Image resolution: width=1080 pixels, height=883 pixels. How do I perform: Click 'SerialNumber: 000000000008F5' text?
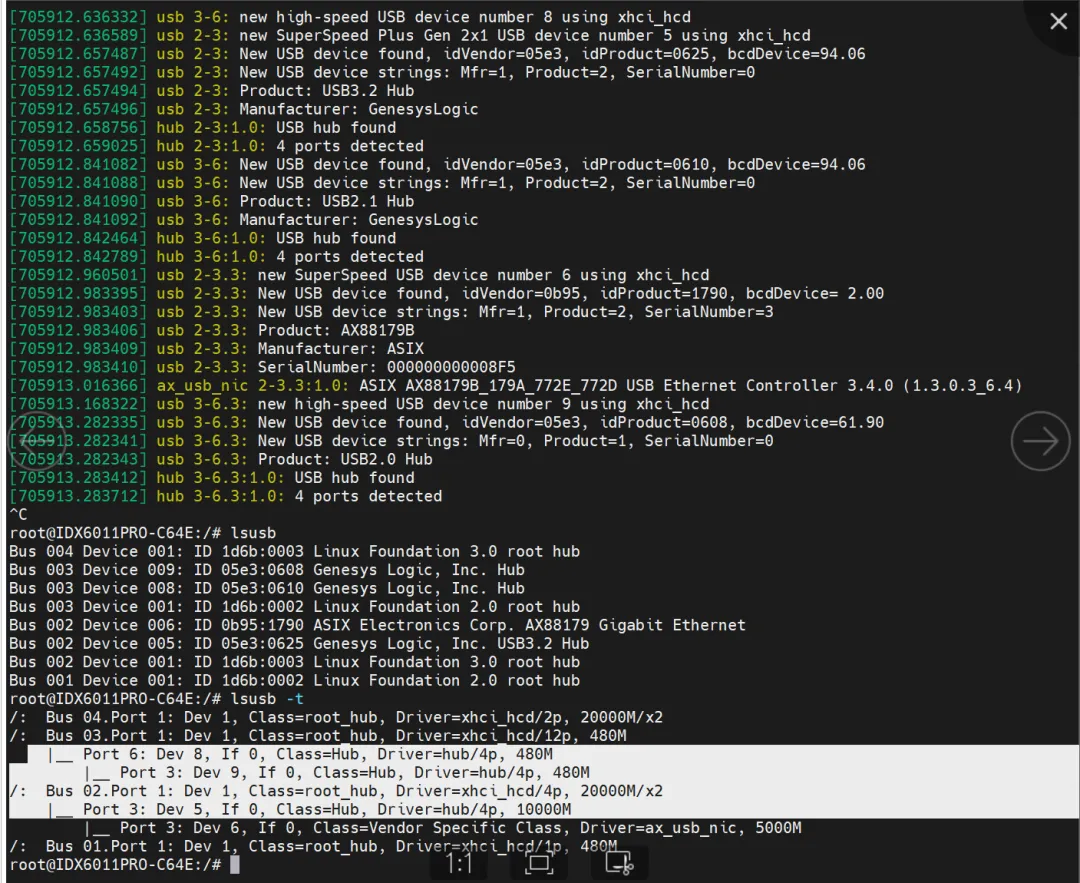tap(386, 367)
